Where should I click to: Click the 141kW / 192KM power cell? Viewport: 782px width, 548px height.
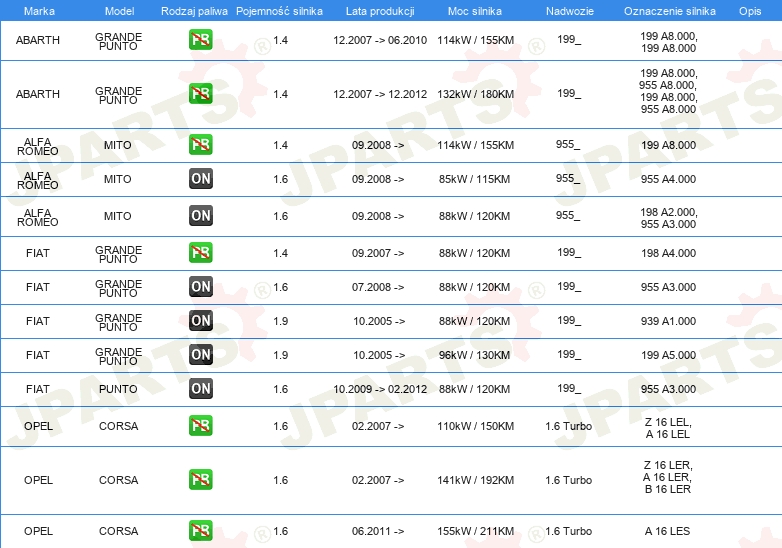coord(475,480)
